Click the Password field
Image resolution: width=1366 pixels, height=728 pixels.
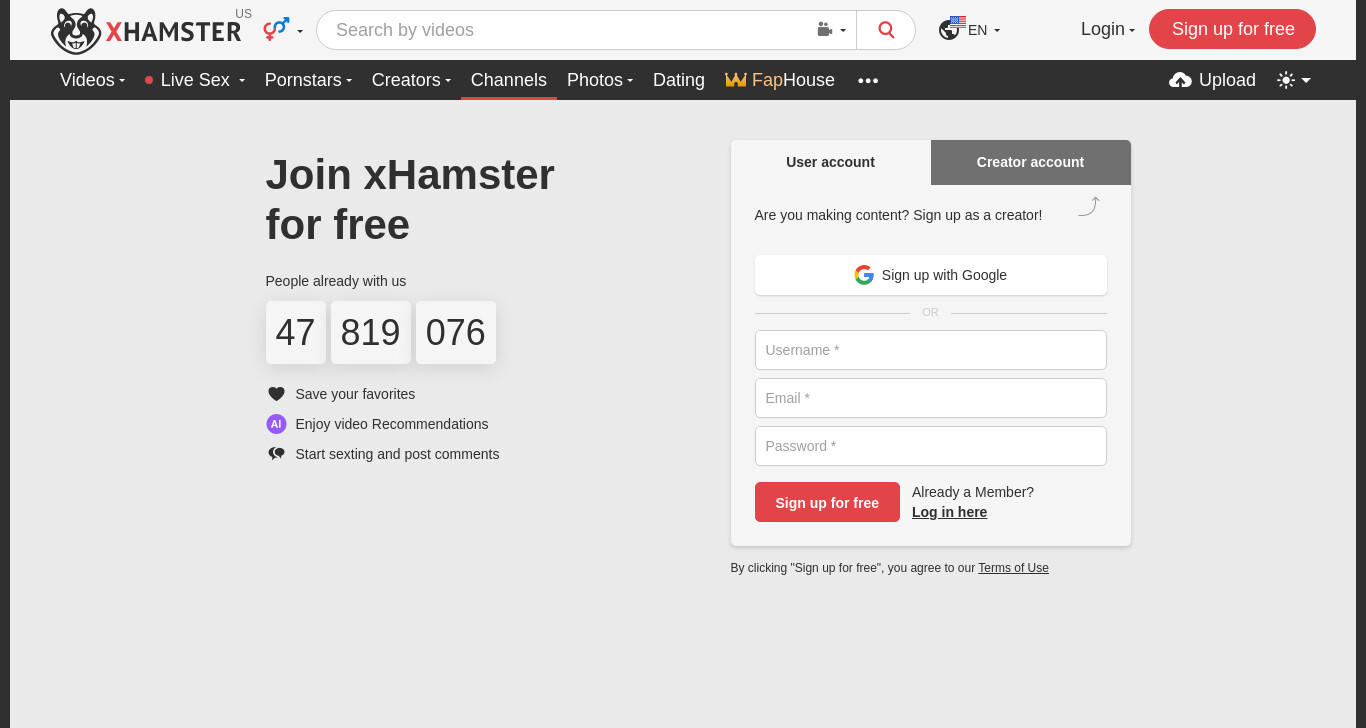(930, 446)
